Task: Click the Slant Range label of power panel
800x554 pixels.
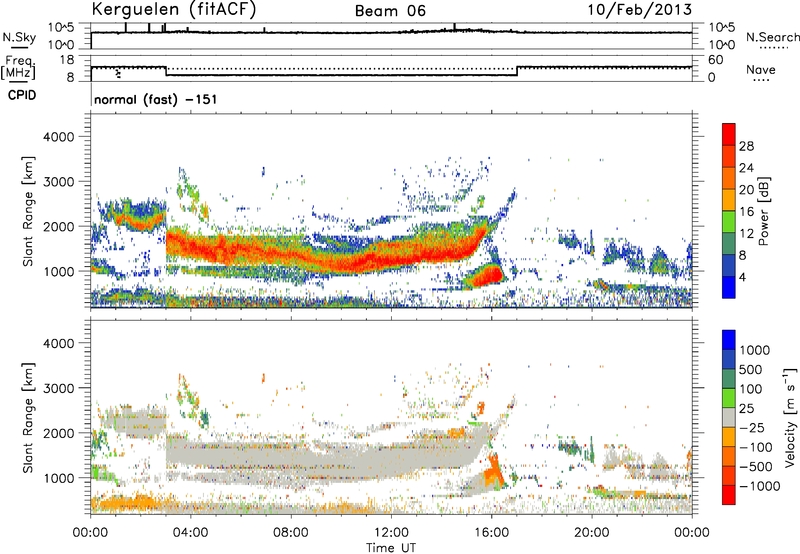Action: coord(28,211)
